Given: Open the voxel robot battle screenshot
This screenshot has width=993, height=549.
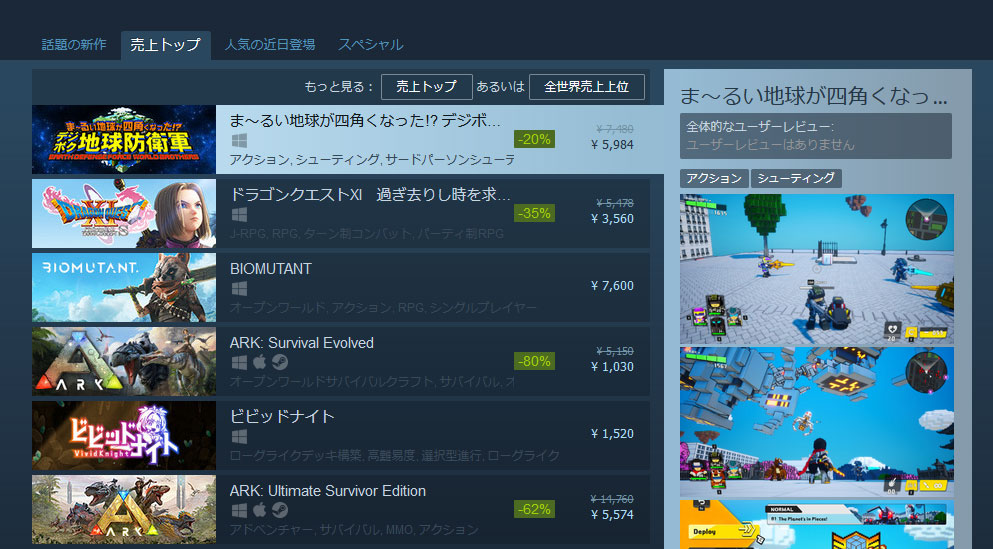Looking at the screenshot, I should pyautogui.click(x=817, y=422).
